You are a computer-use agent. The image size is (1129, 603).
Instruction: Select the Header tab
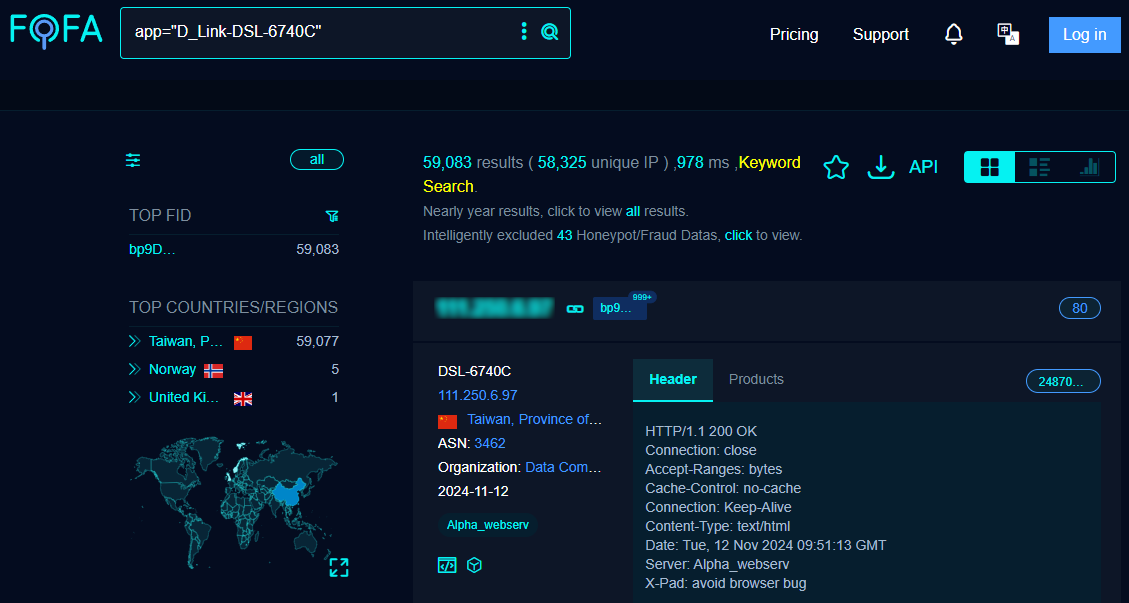pos(673,380)
